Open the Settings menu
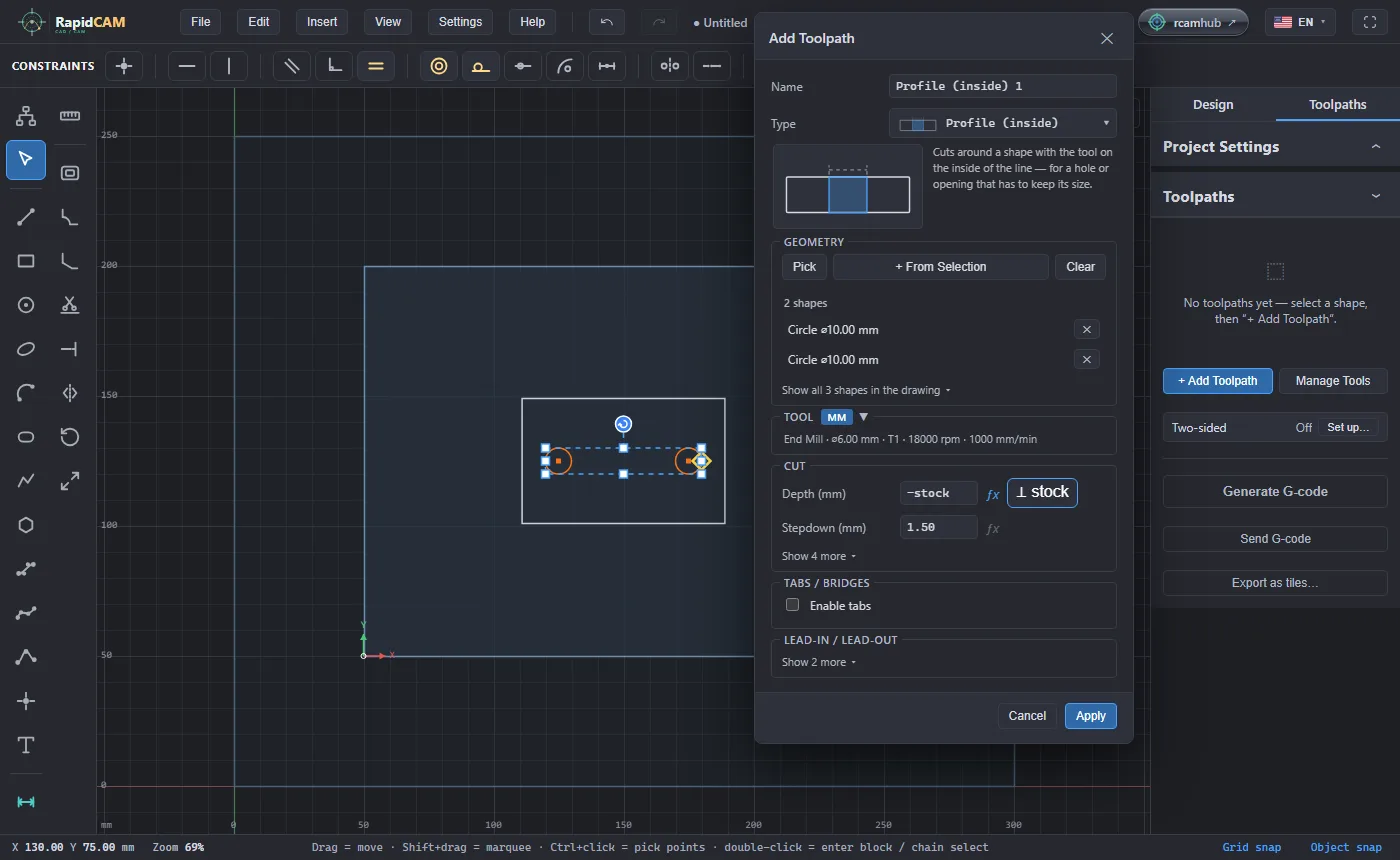1400x860 pixels. coord(460,22)
